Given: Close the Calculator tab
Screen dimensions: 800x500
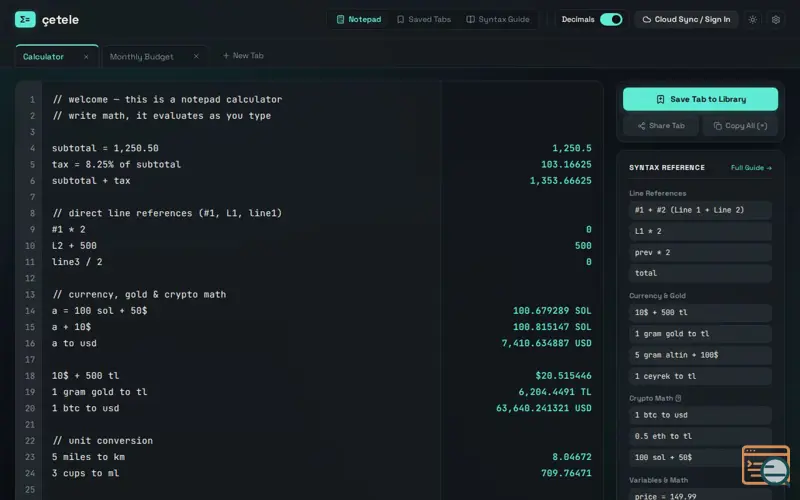Looking at the screenshot, I should point(86,57).
